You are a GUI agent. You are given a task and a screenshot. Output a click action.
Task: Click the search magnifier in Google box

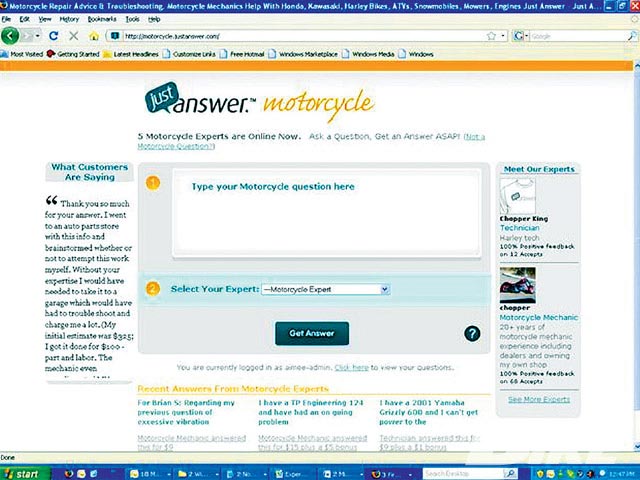pyautogui.click(x=632, y=36)
